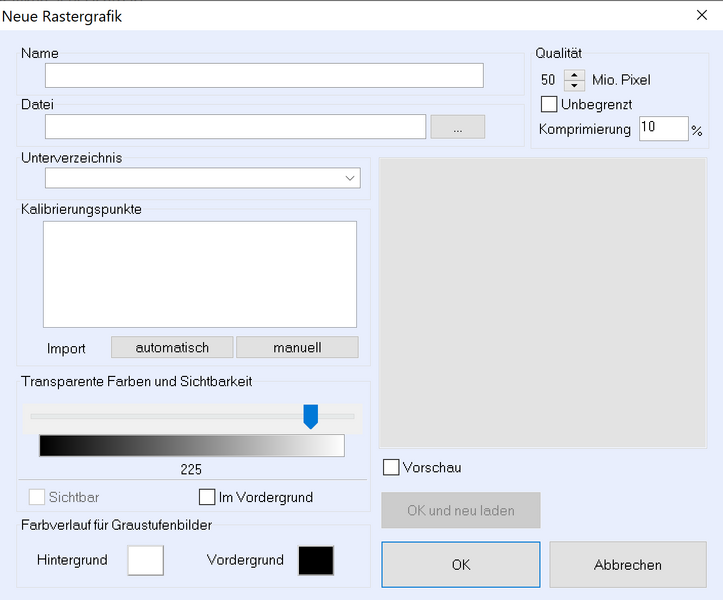Click the Komprimierung percent field
Viewport: 723px width, 600px height.
coord(664,129)
